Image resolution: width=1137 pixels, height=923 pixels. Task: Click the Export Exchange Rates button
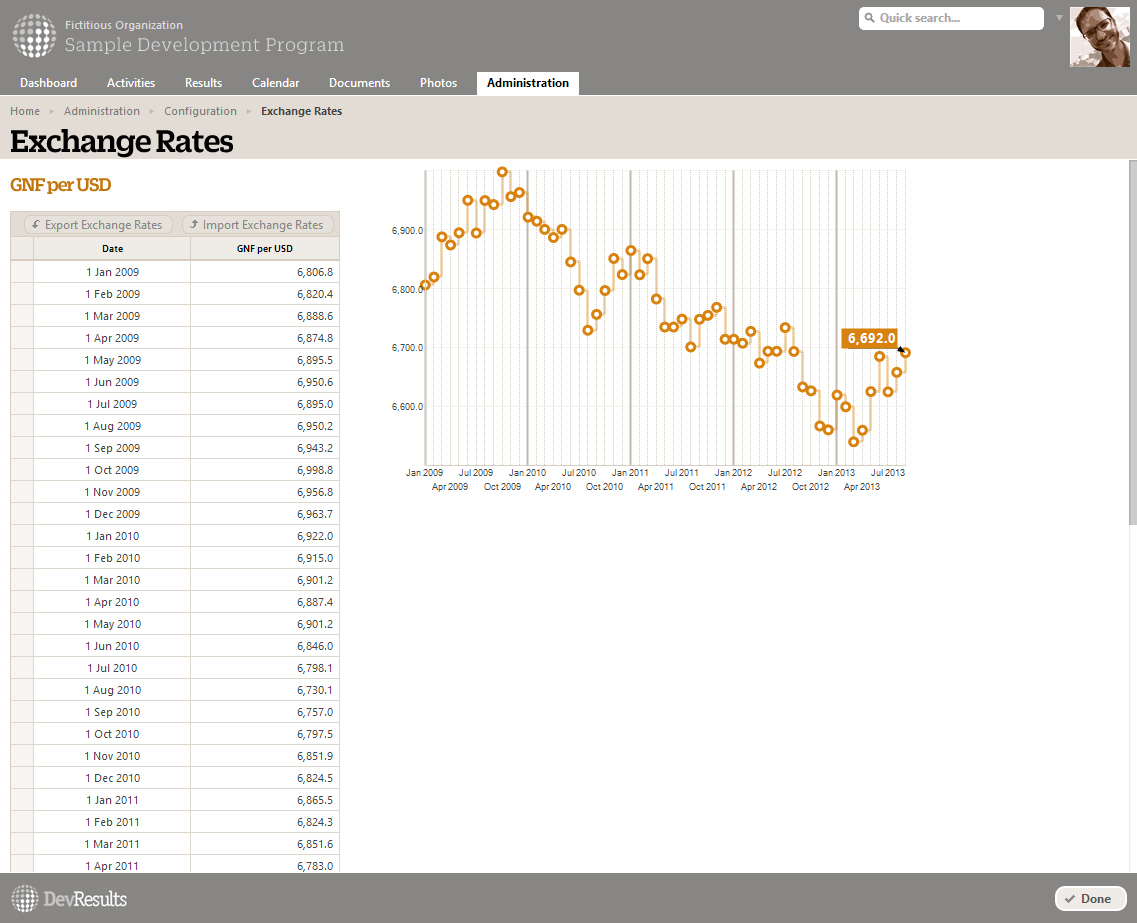(x=99, y=225)
